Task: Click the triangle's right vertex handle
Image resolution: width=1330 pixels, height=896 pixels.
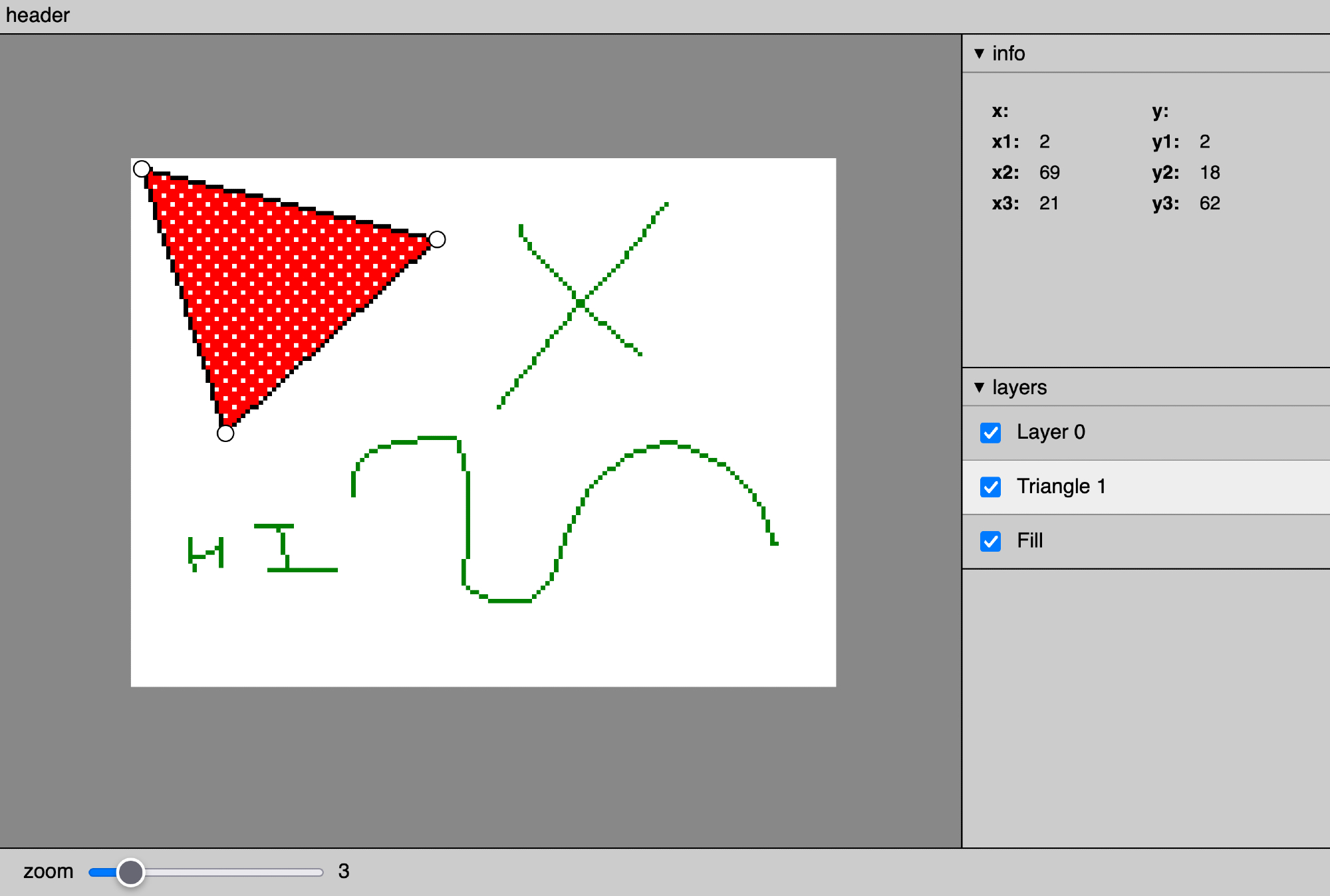Action: pos(437,239)
